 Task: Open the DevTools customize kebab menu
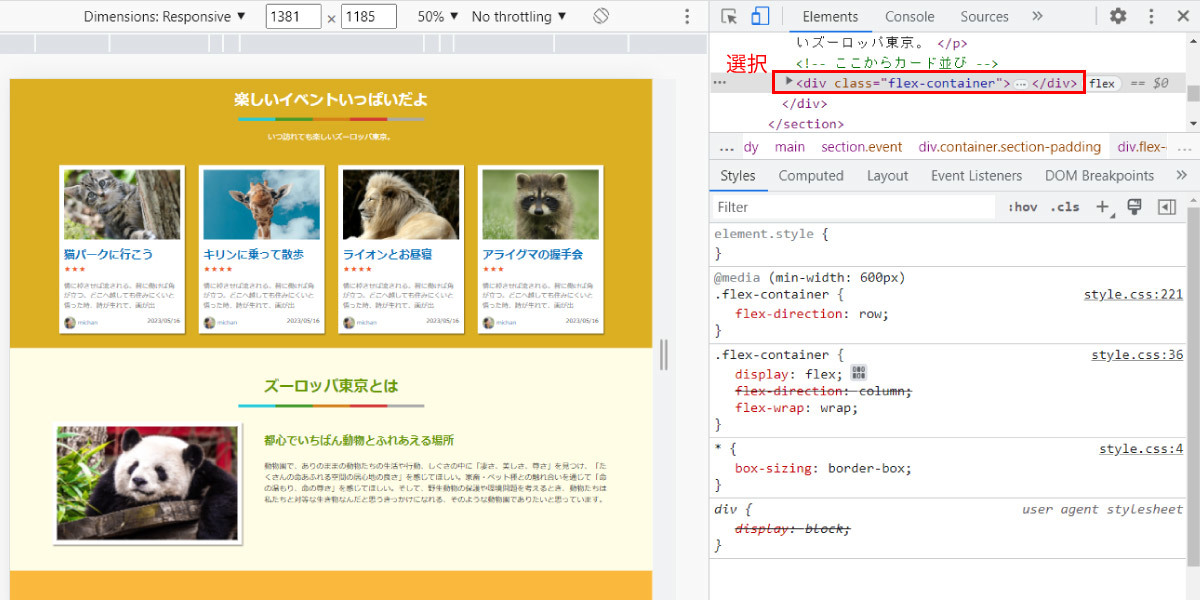pyautogui.click(x=1151, y=16)
